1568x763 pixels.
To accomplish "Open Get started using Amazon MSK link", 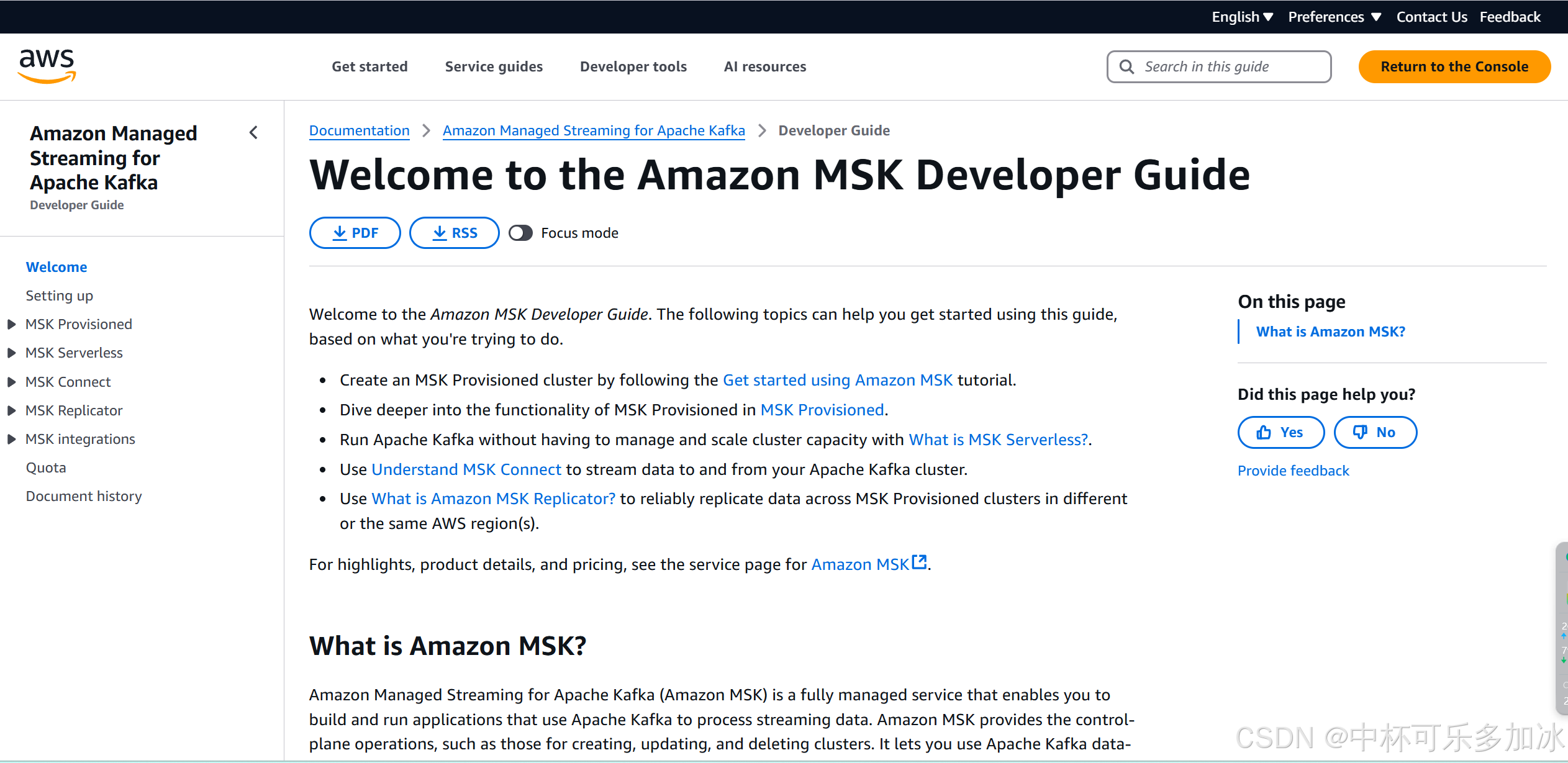I will pos(837,380).
